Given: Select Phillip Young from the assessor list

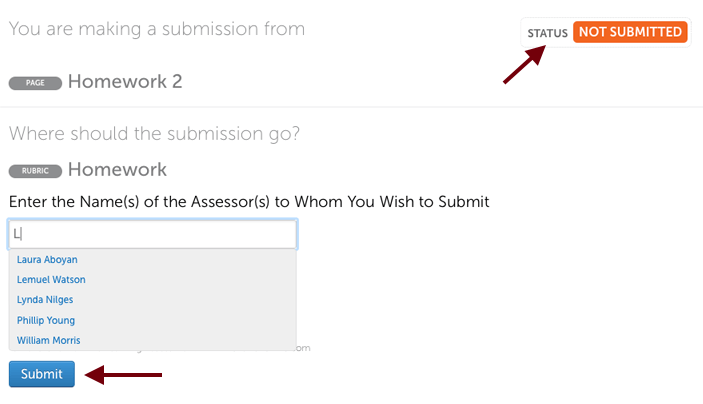Looking at the screenshot, I should coord(46,321).
